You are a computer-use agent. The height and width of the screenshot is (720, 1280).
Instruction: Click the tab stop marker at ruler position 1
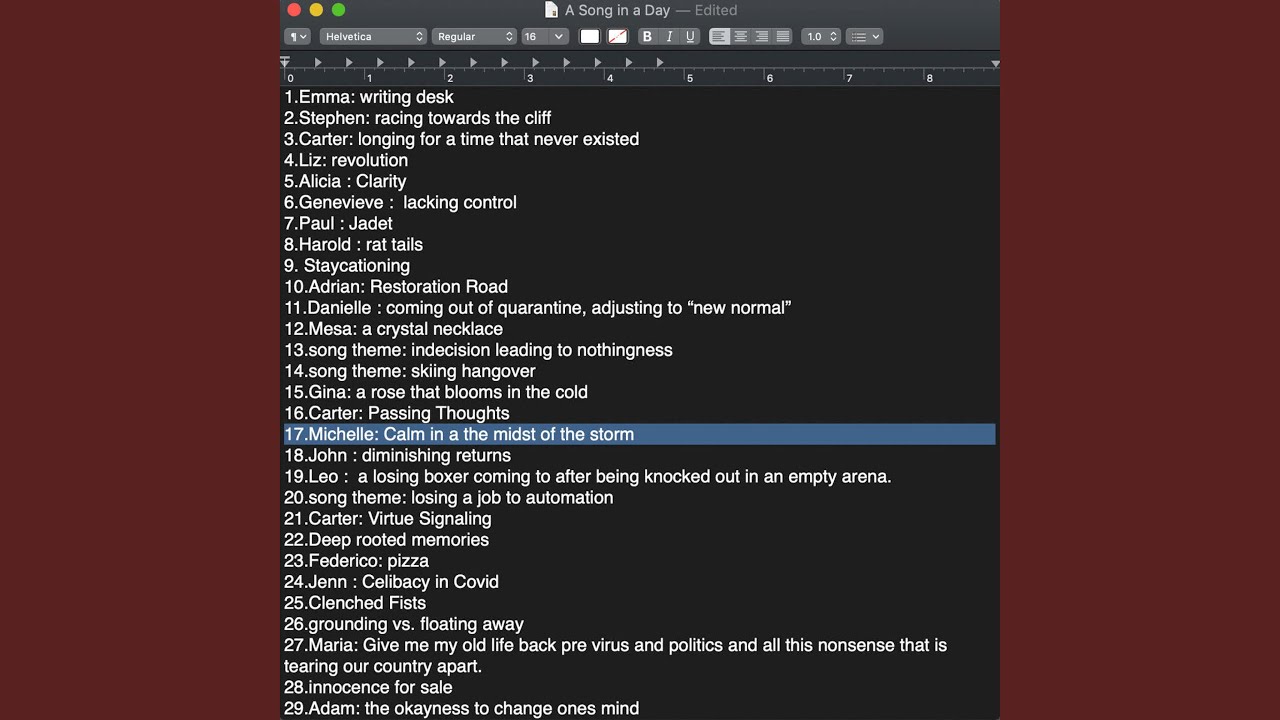(380, 63)
